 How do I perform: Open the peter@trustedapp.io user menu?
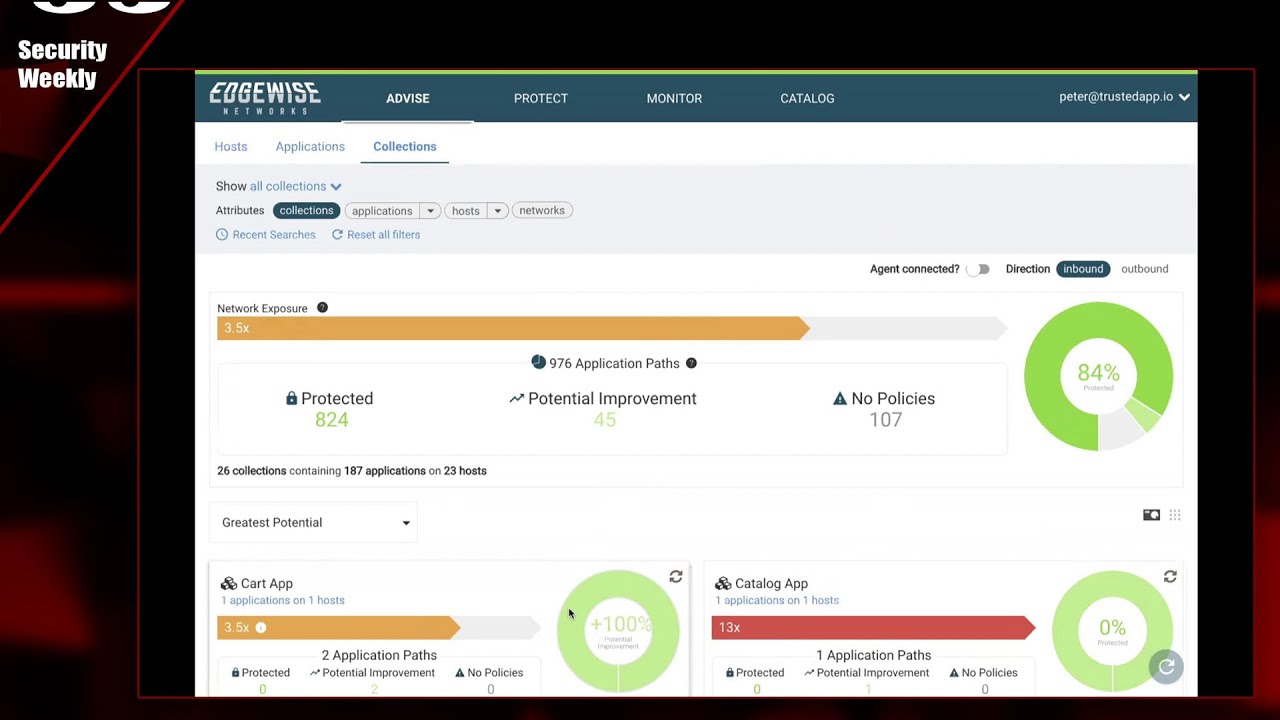(x=1124, y=97)
